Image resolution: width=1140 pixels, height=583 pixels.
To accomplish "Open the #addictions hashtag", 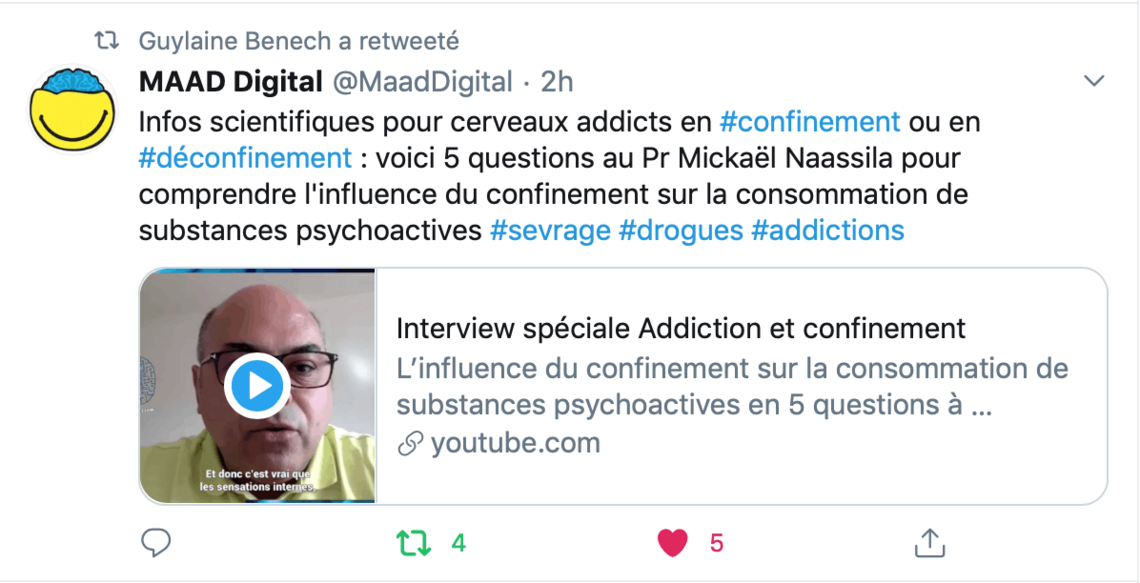I will tap(827, 230).
